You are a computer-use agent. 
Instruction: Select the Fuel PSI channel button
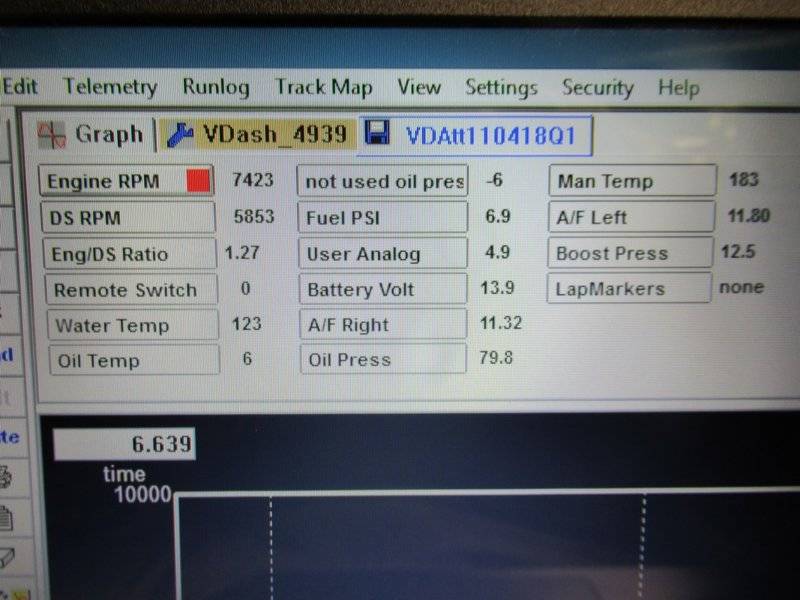point(383,217)
